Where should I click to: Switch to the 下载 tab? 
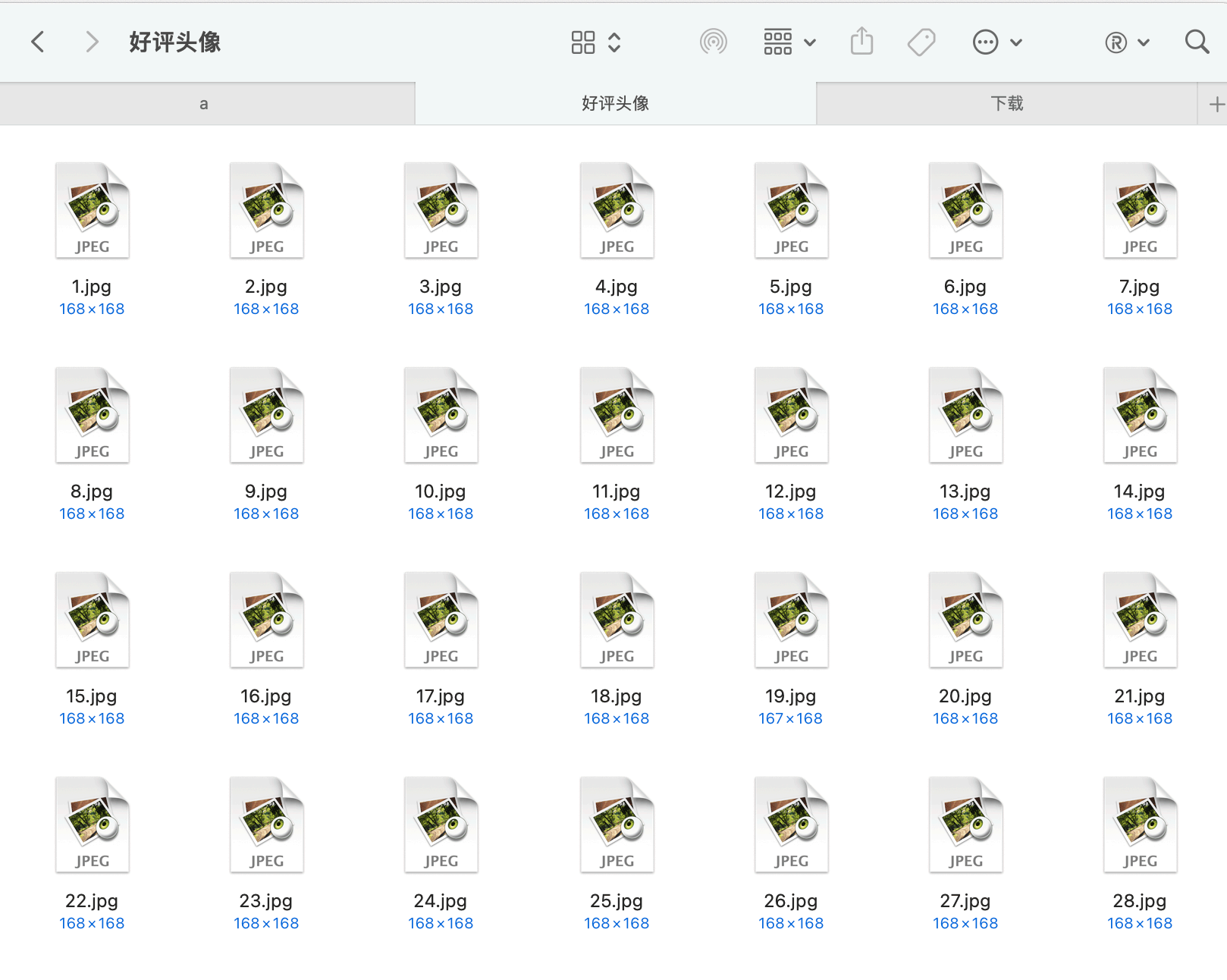(x=1007, y=104)
